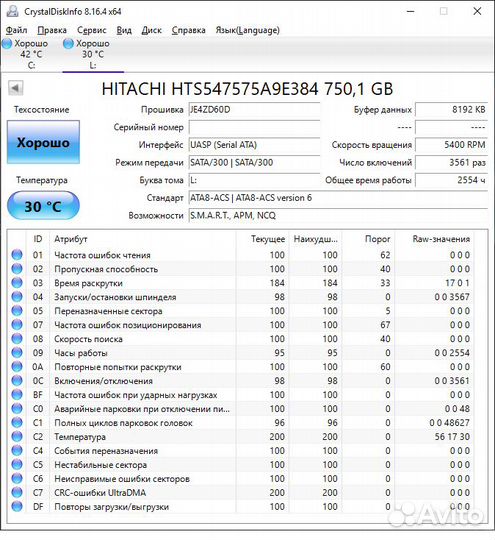Viewport: 495px width, 540px height.
Task: Click the Буква тома field L:
Action: tap(254, 180)
